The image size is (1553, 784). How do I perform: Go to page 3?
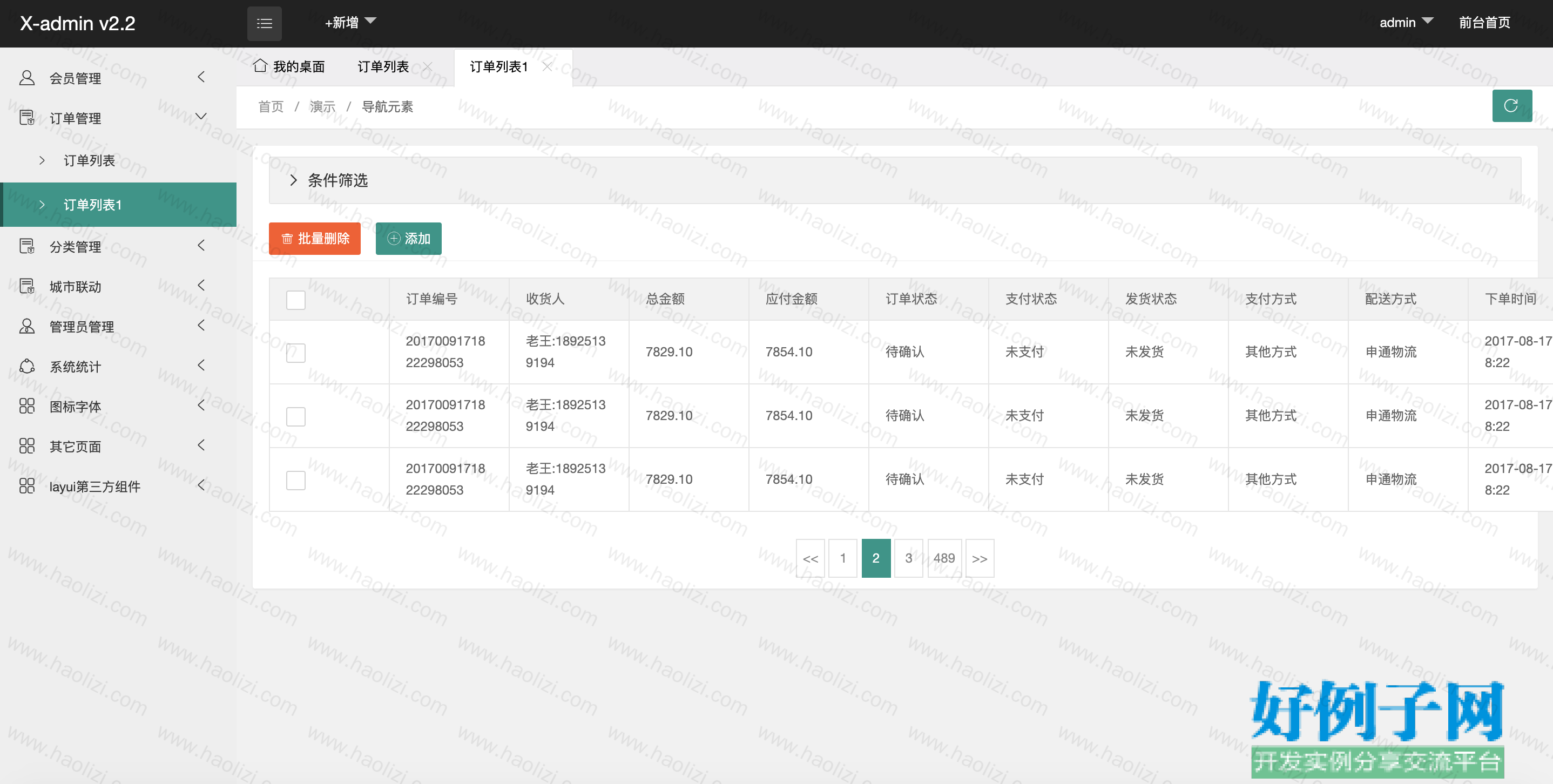coord(909,558)
